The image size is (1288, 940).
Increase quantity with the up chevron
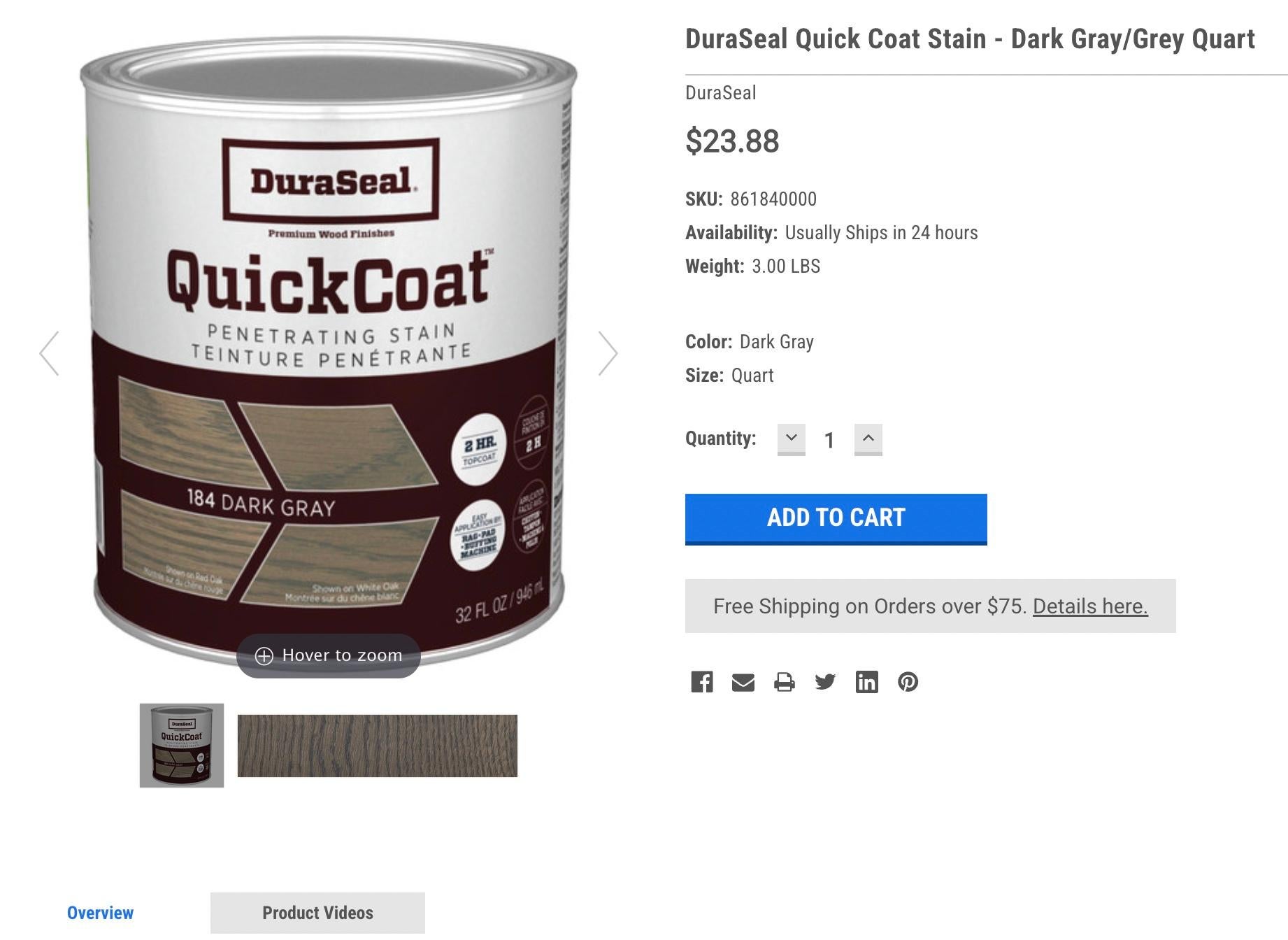click(868, 439)
